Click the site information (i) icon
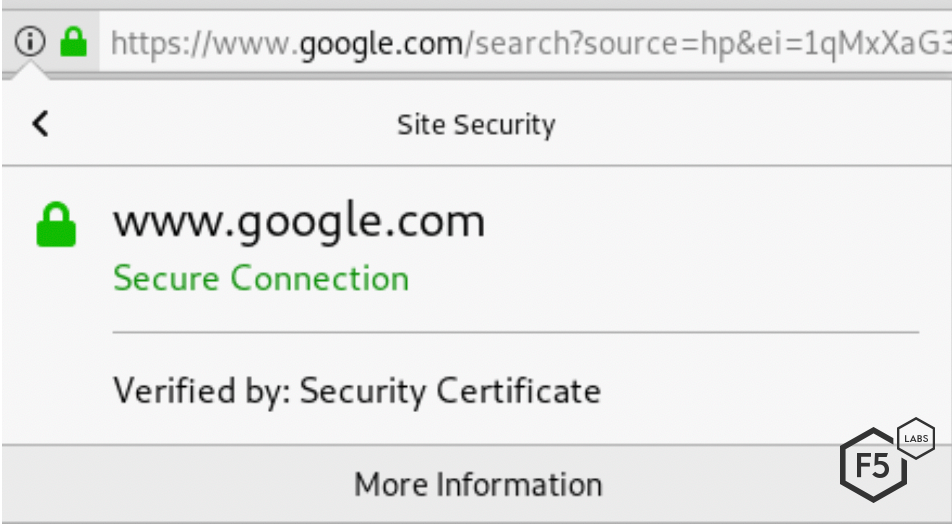Viewport: 952px width, 524px height. (x=32, y=42)
